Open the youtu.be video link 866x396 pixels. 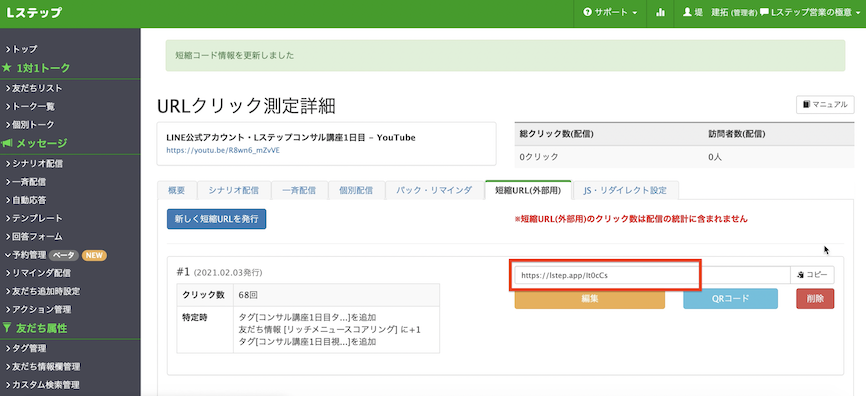(223, 150)
